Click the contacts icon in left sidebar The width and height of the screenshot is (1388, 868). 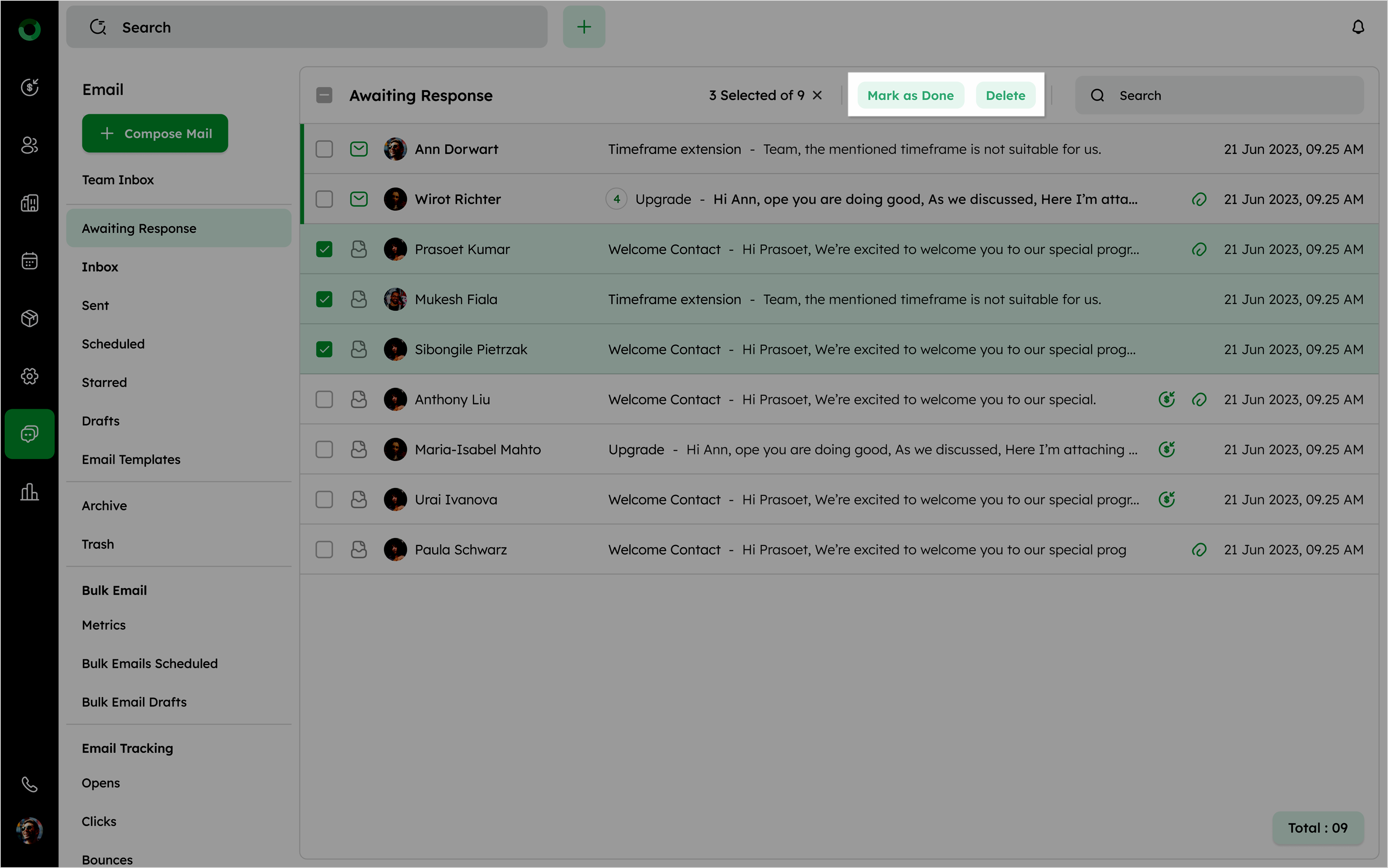[29, 145]
